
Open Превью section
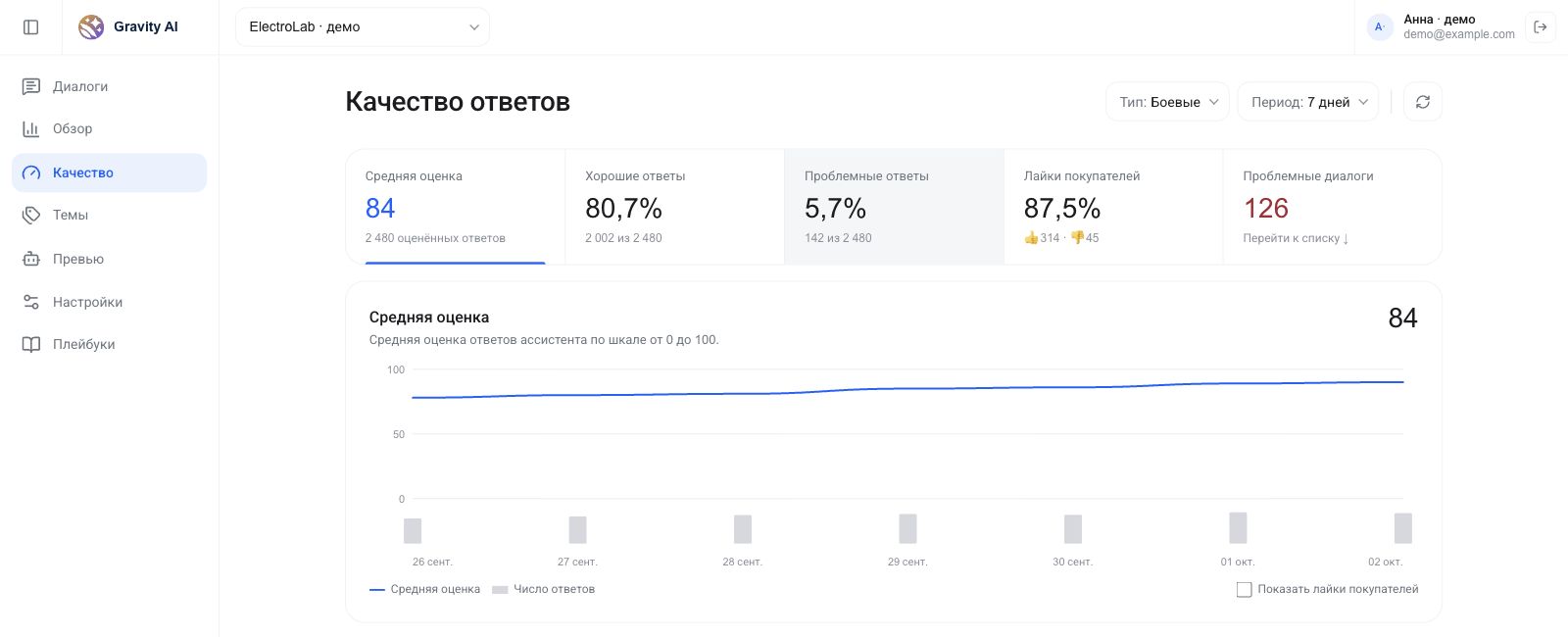[x=109, y=259]
